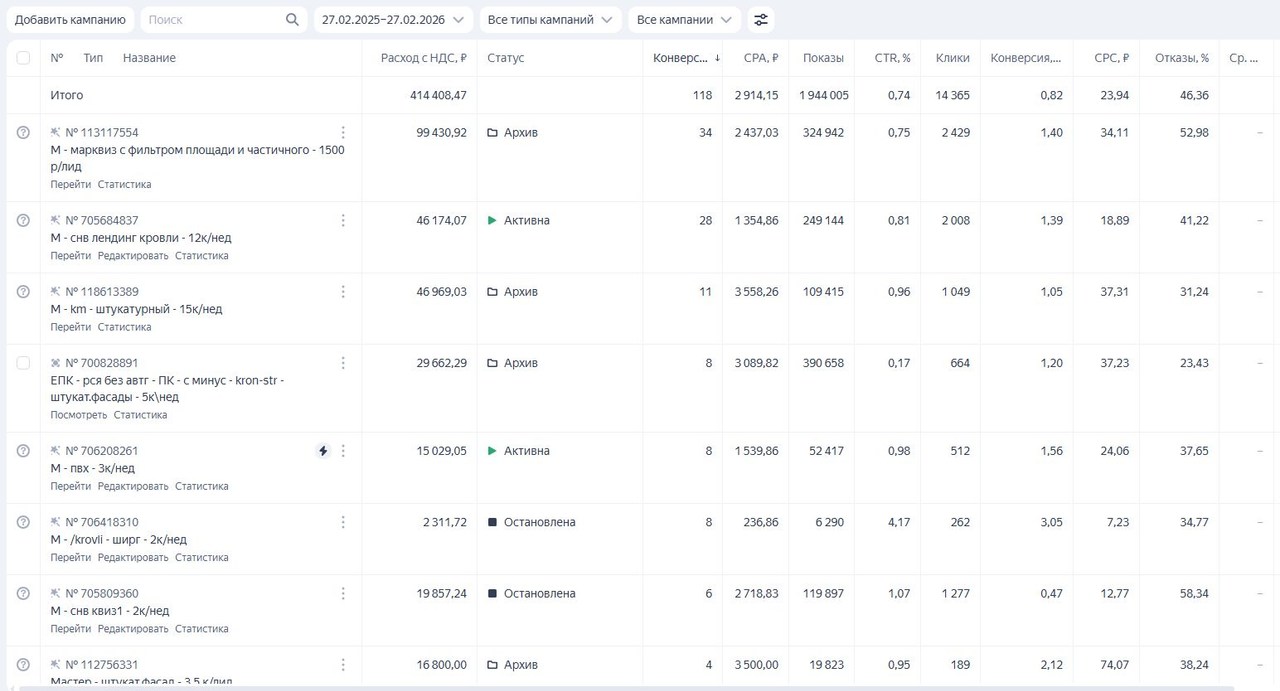Expand the "Все типы кампаний" dropdown

550,20
